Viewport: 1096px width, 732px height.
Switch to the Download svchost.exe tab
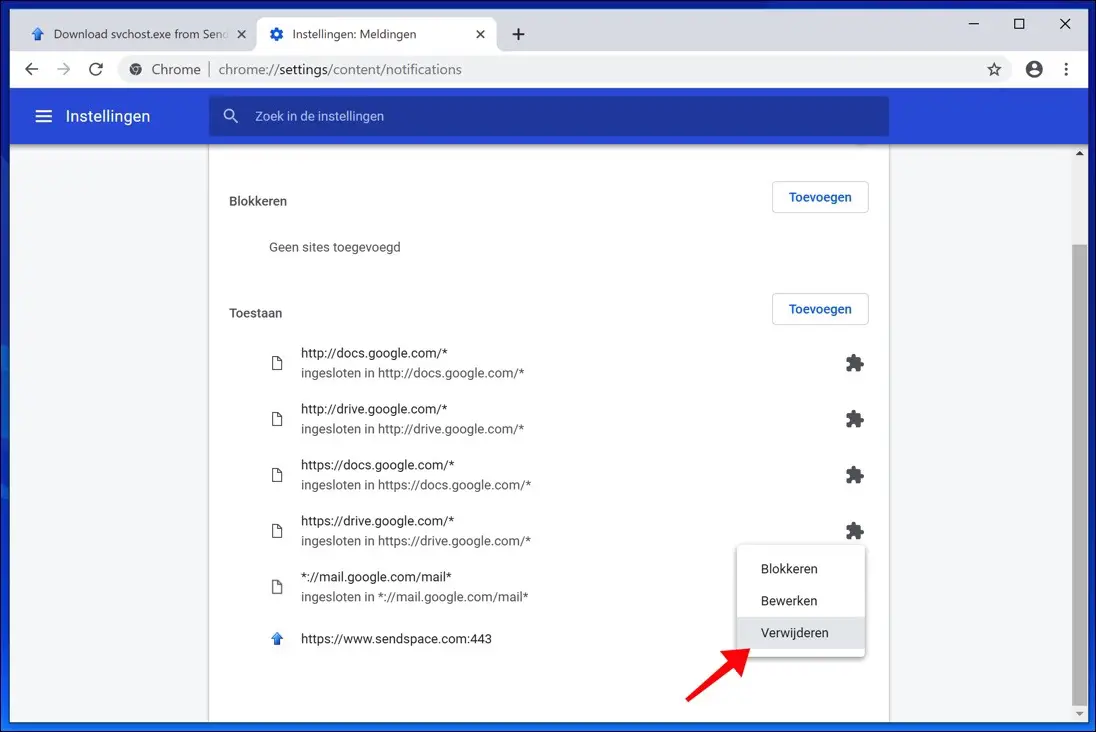pos(134,34)
